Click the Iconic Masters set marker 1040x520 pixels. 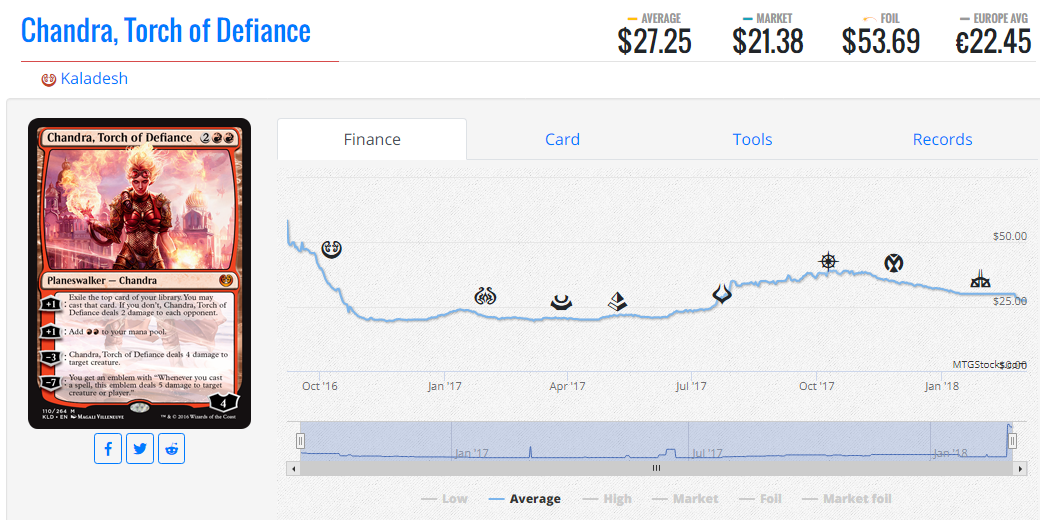pyautogui.click(x=894, y=263)
